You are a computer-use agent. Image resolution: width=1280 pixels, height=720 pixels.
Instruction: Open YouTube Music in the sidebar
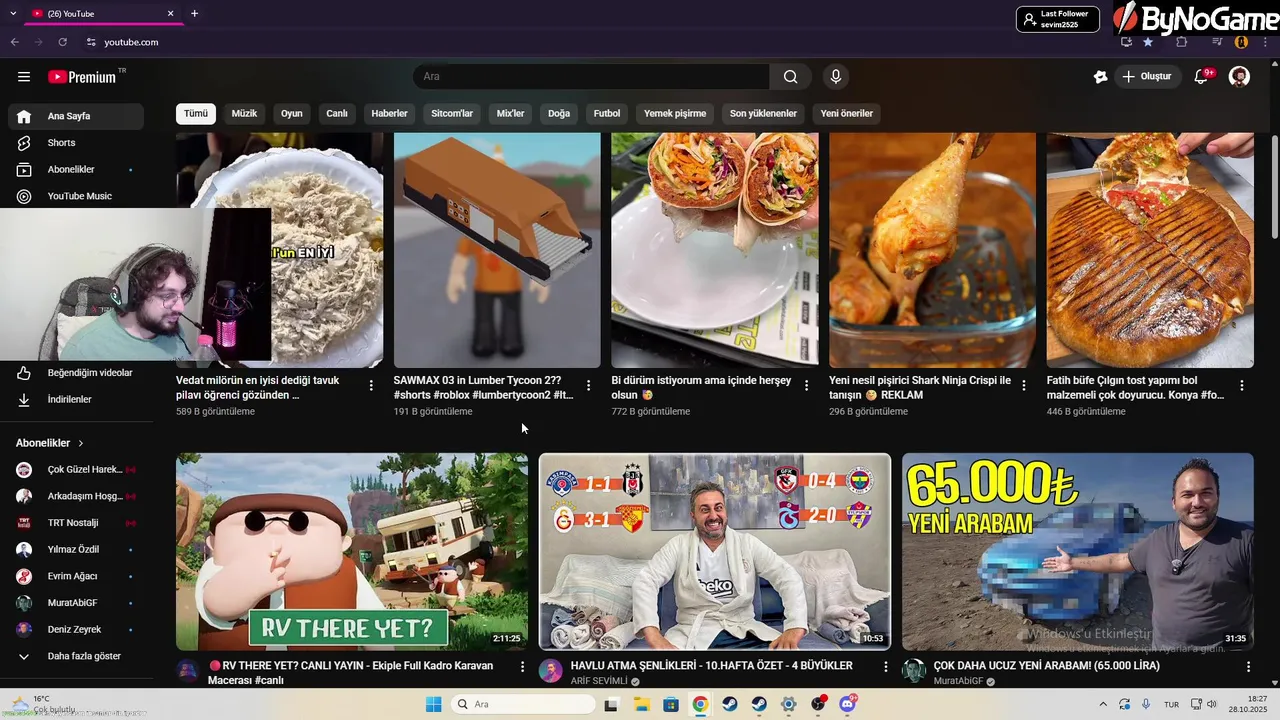click(76, 196)
